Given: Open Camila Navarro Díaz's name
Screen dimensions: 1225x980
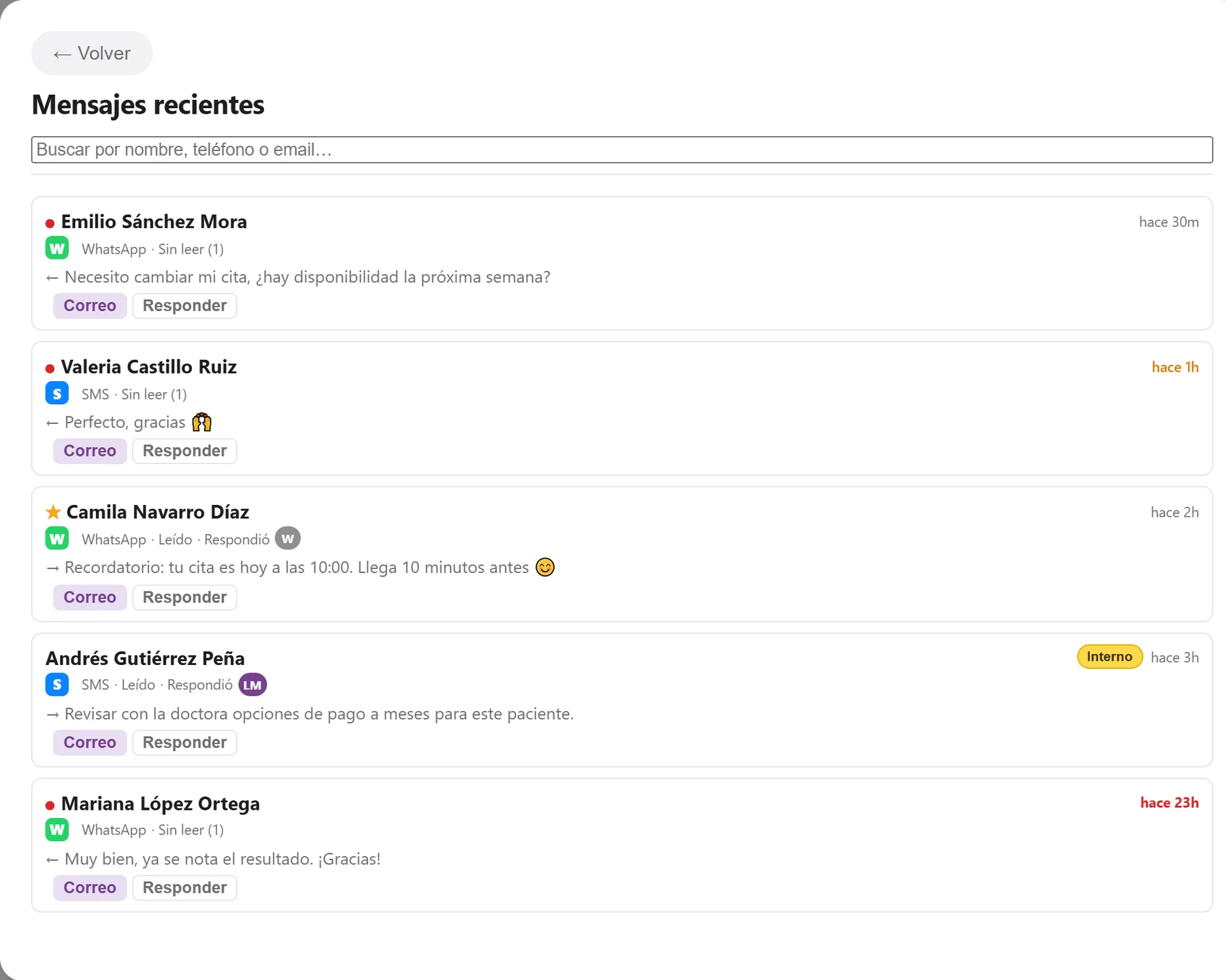Looking at the screenshot, I should tap(158, 512).
